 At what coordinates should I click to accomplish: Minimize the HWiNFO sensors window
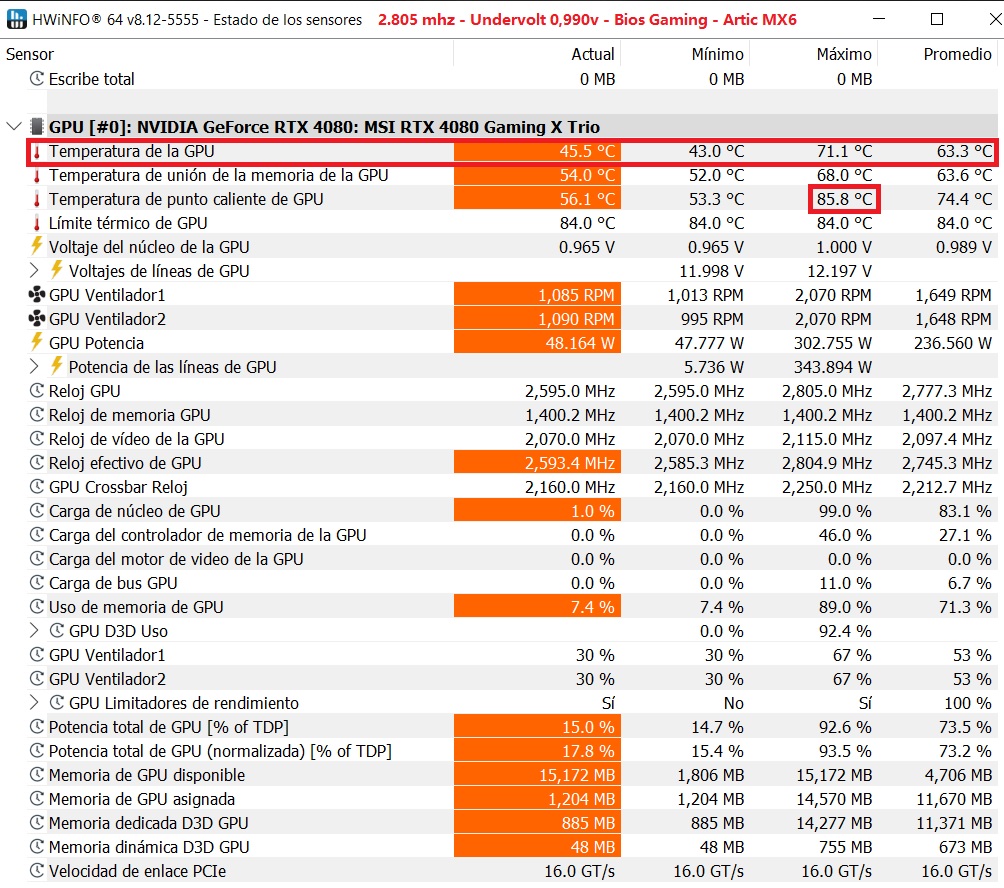[x=878, y=19]
